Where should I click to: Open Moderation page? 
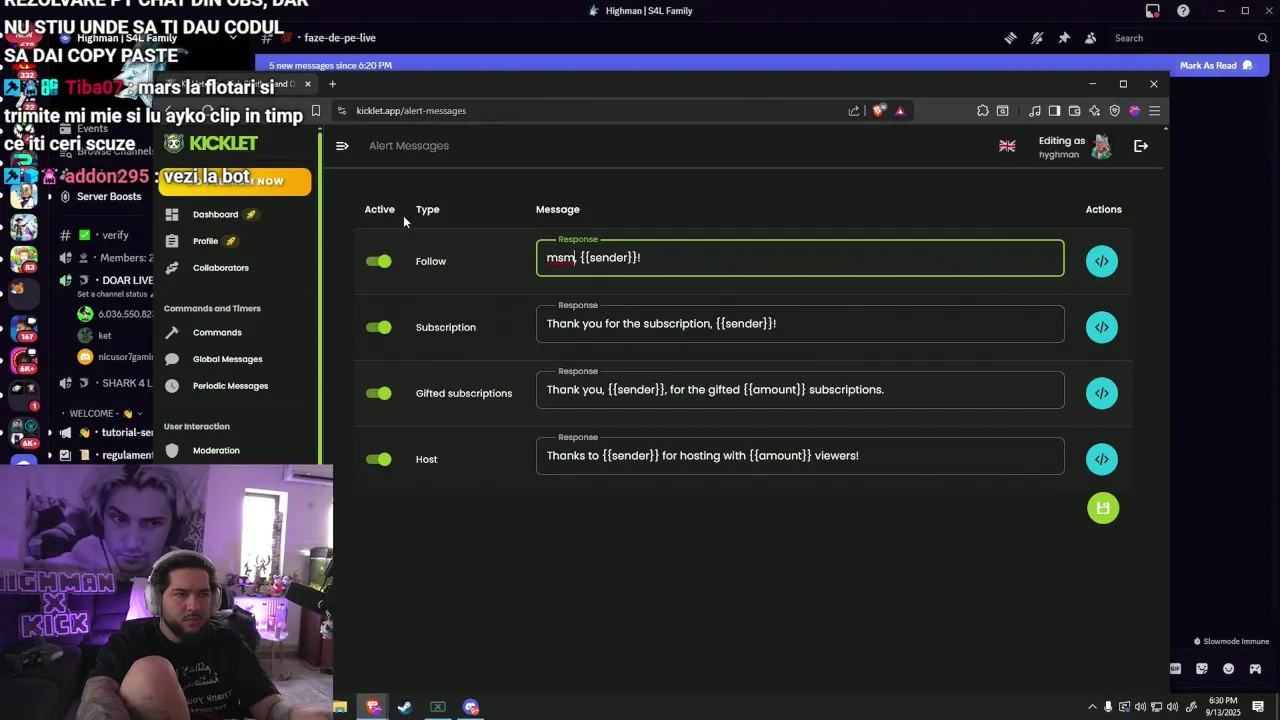tap(216, 451)
